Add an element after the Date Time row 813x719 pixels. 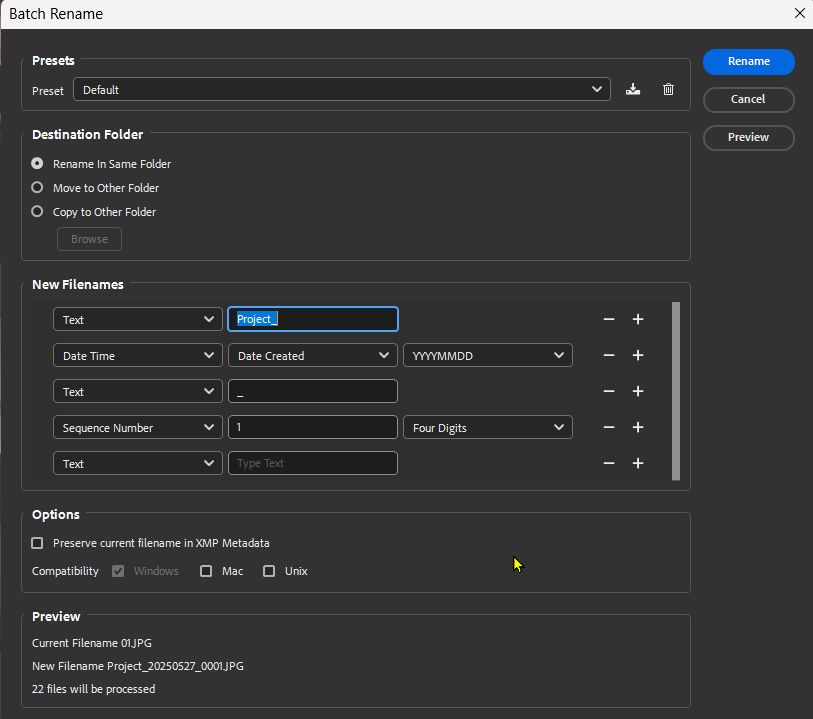pos(638,355)
